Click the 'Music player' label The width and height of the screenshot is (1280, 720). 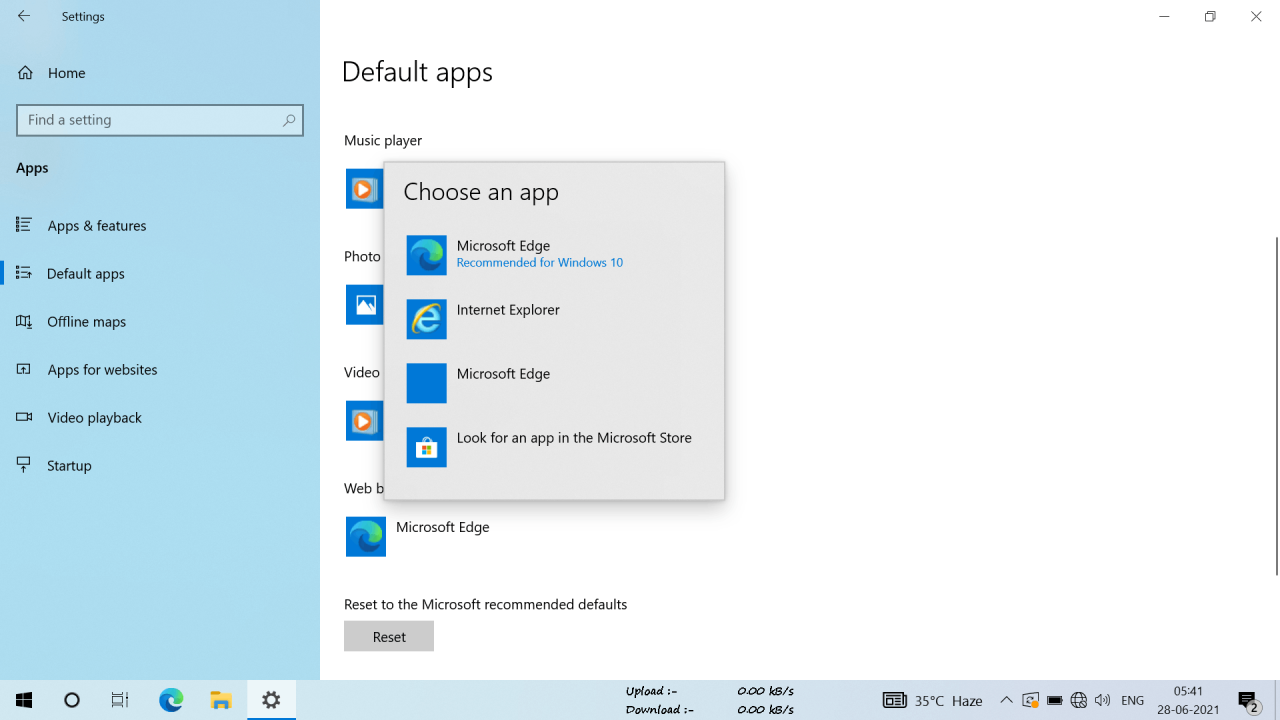coord(383,141)
